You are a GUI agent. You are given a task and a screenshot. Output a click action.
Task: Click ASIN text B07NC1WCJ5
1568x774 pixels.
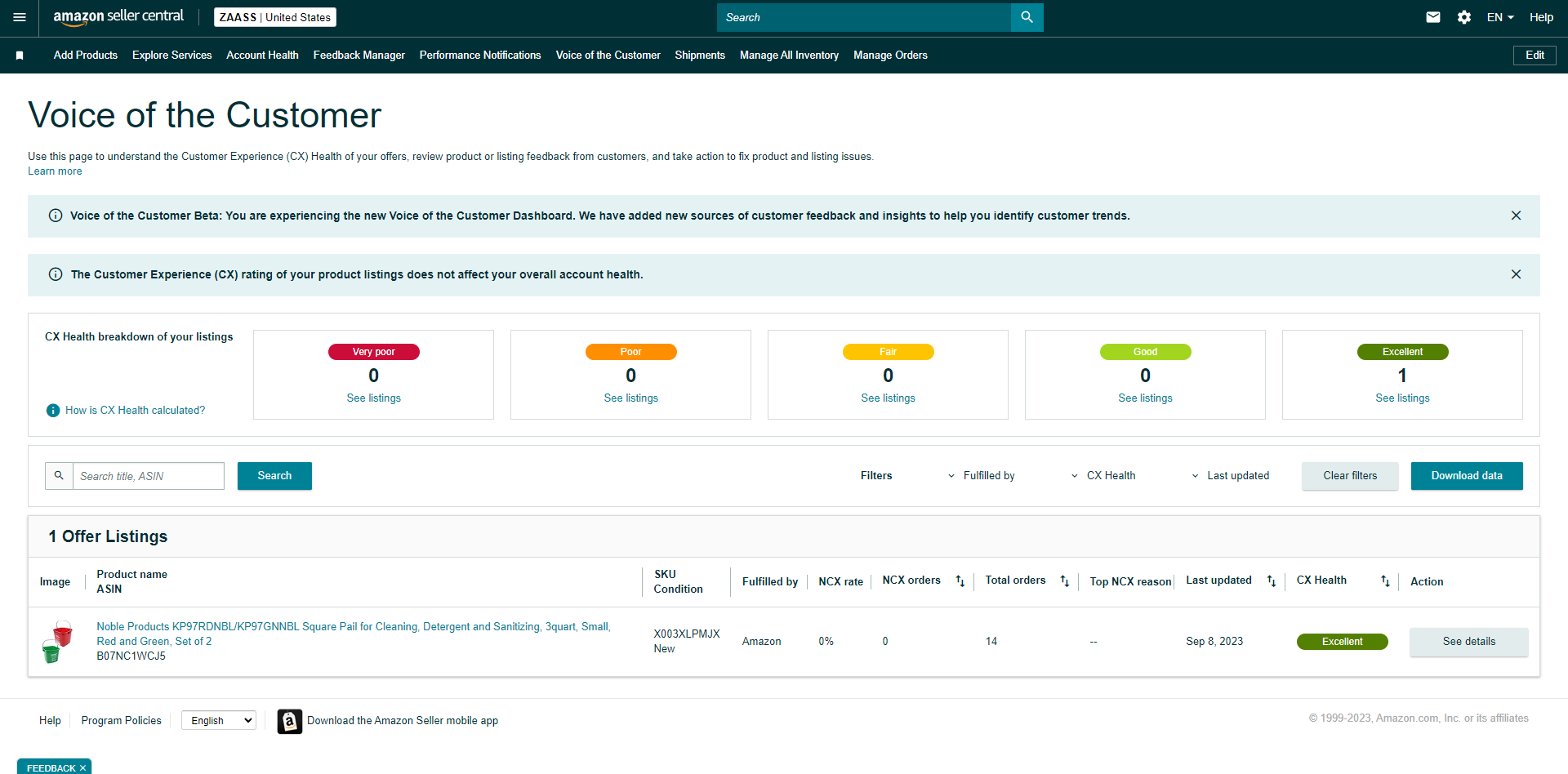(x=131, y=656)
